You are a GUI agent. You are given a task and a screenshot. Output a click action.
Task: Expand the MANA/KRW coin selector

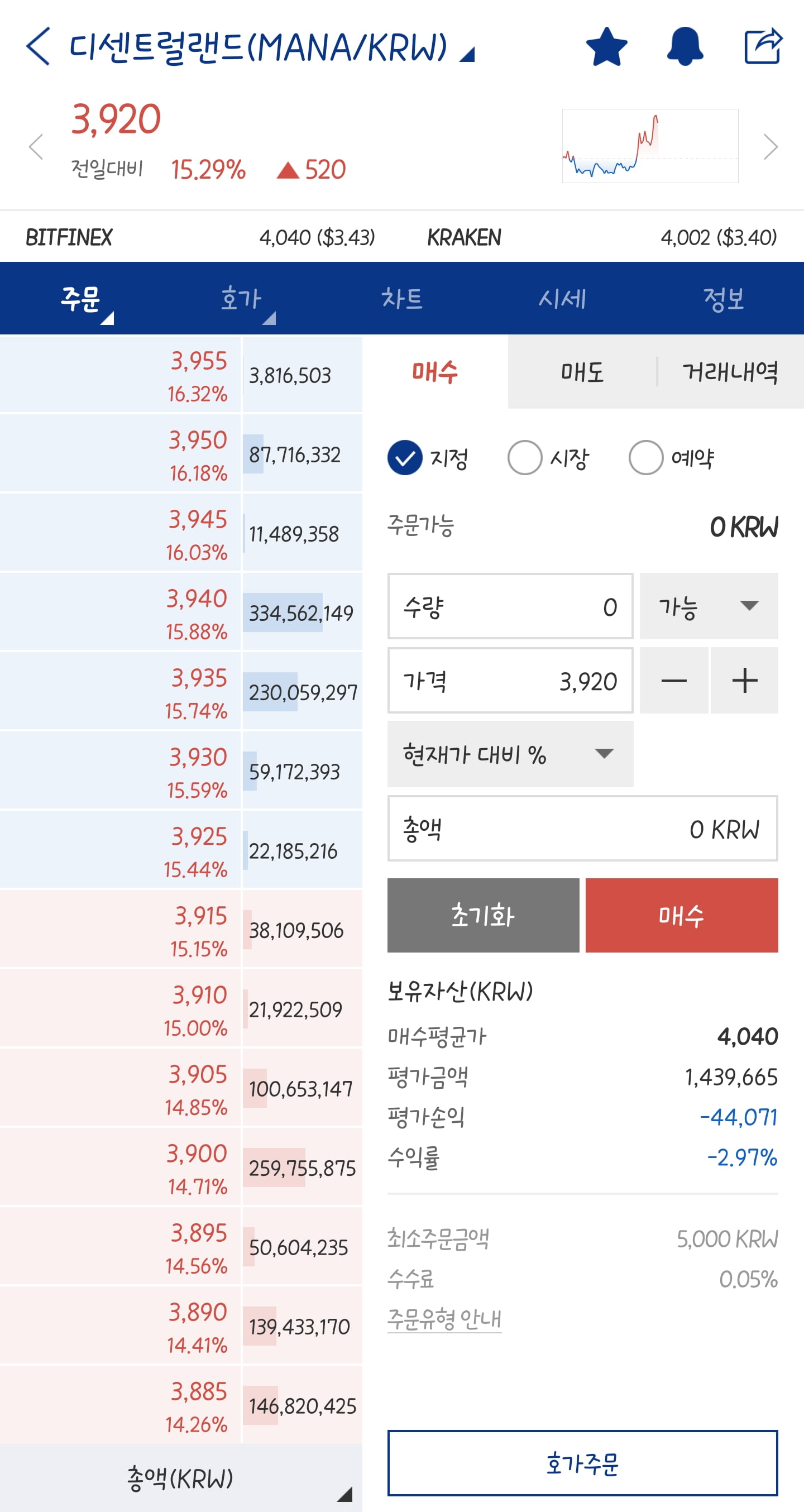click(x=272, y=47)
